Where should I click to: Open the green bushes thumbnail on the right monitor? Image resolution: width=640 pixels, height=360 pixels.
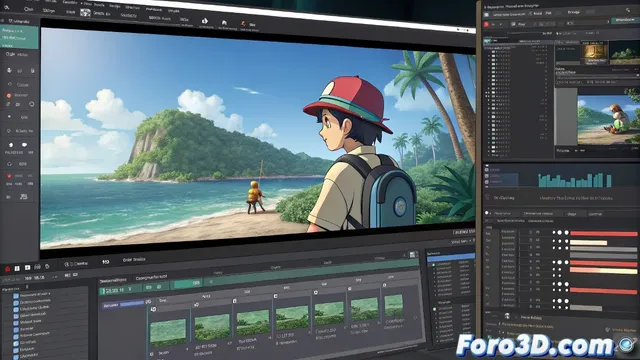624,52
